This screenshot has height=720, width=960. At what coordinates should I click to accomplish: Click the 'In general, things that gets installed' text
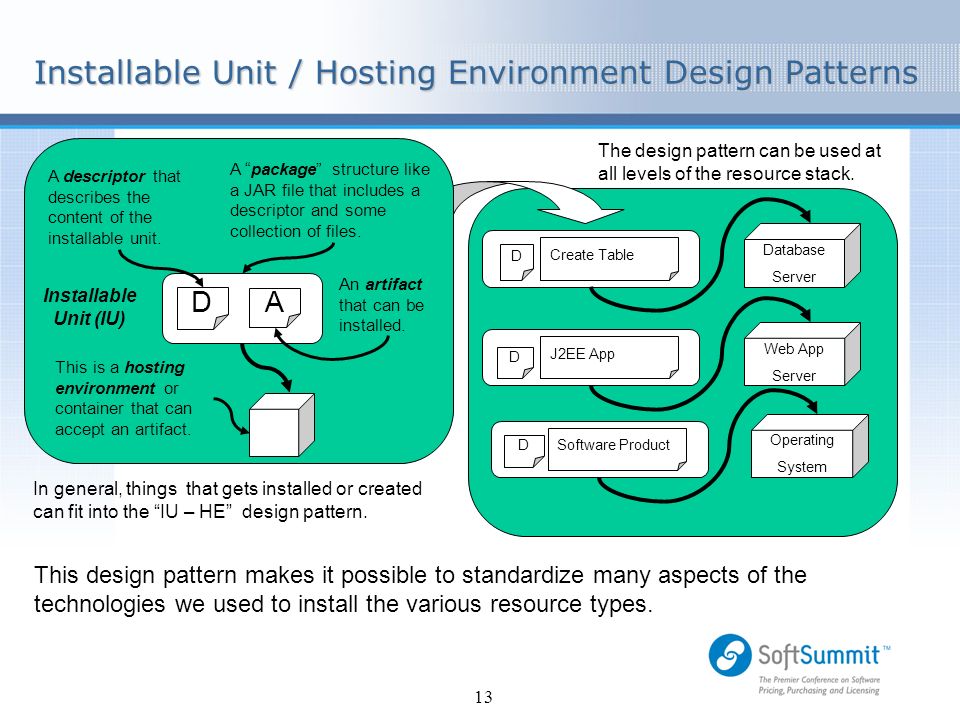pyautogui.click(x=227, y=500)
